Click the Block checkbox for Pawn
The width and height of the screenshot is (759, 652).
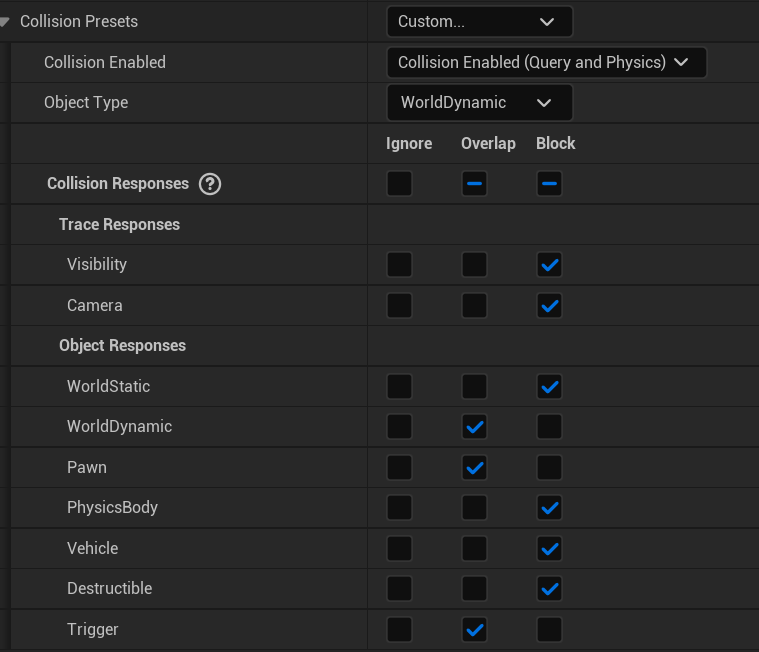coord(549,467)
